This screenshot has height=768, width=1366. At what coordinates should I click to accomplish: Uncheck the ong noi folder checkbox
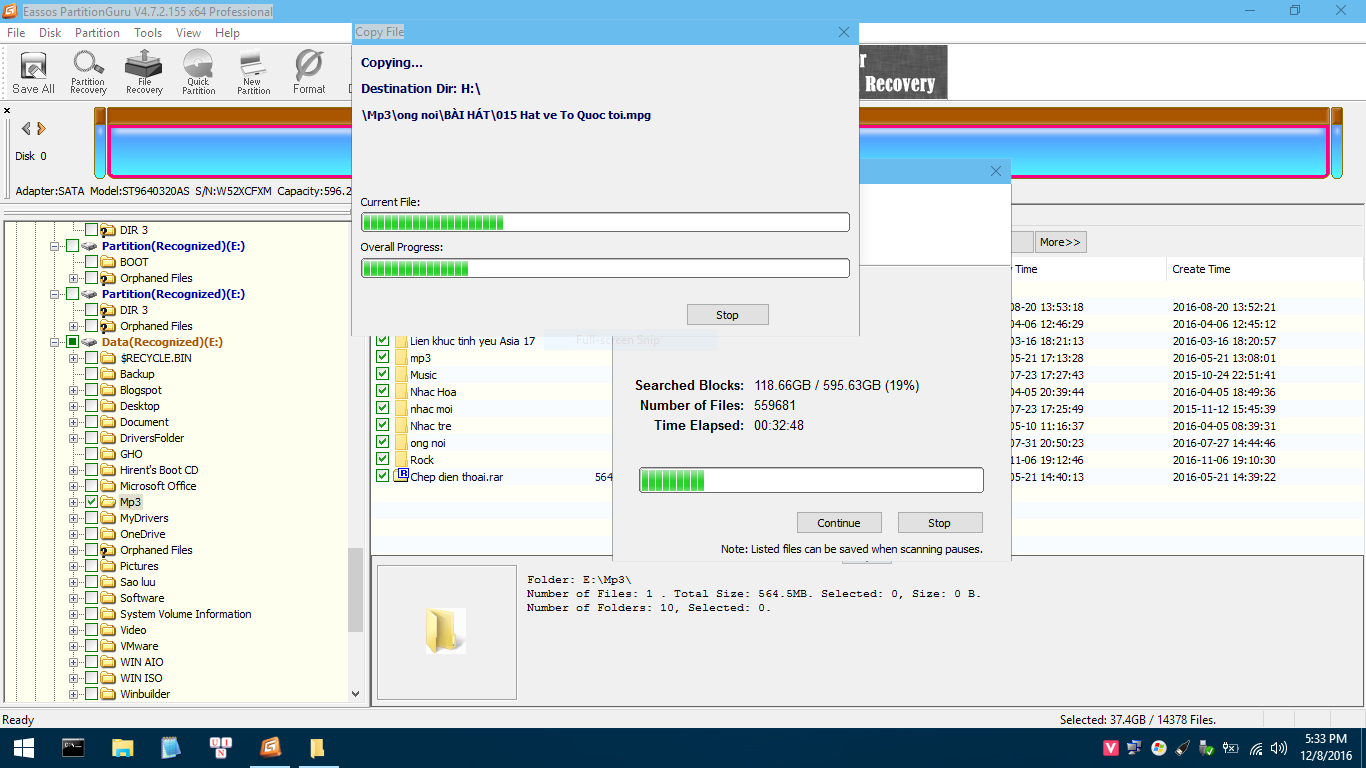click(382, 442)
